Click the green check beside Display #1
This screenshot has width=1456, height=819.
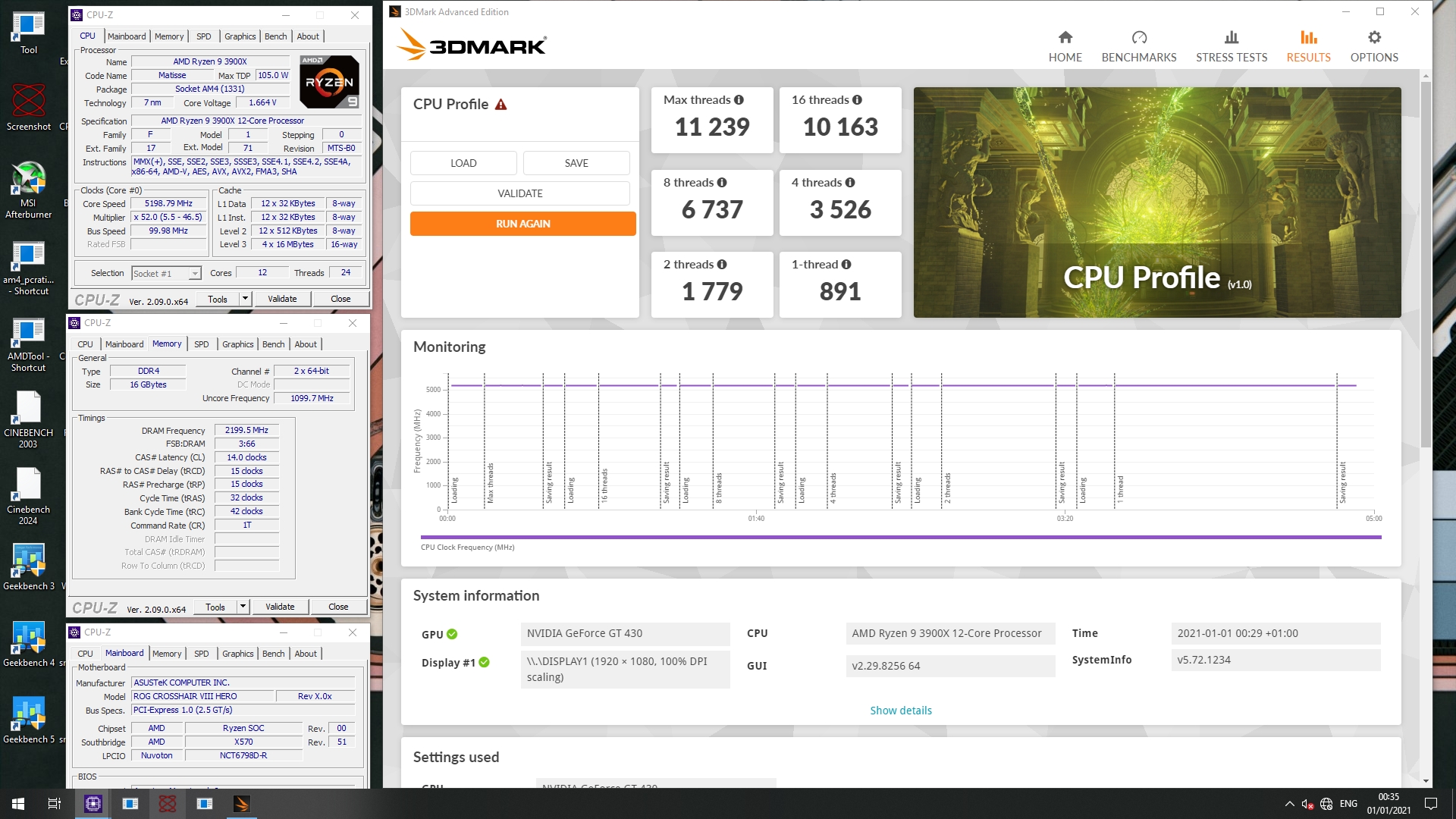click(484, 663)
